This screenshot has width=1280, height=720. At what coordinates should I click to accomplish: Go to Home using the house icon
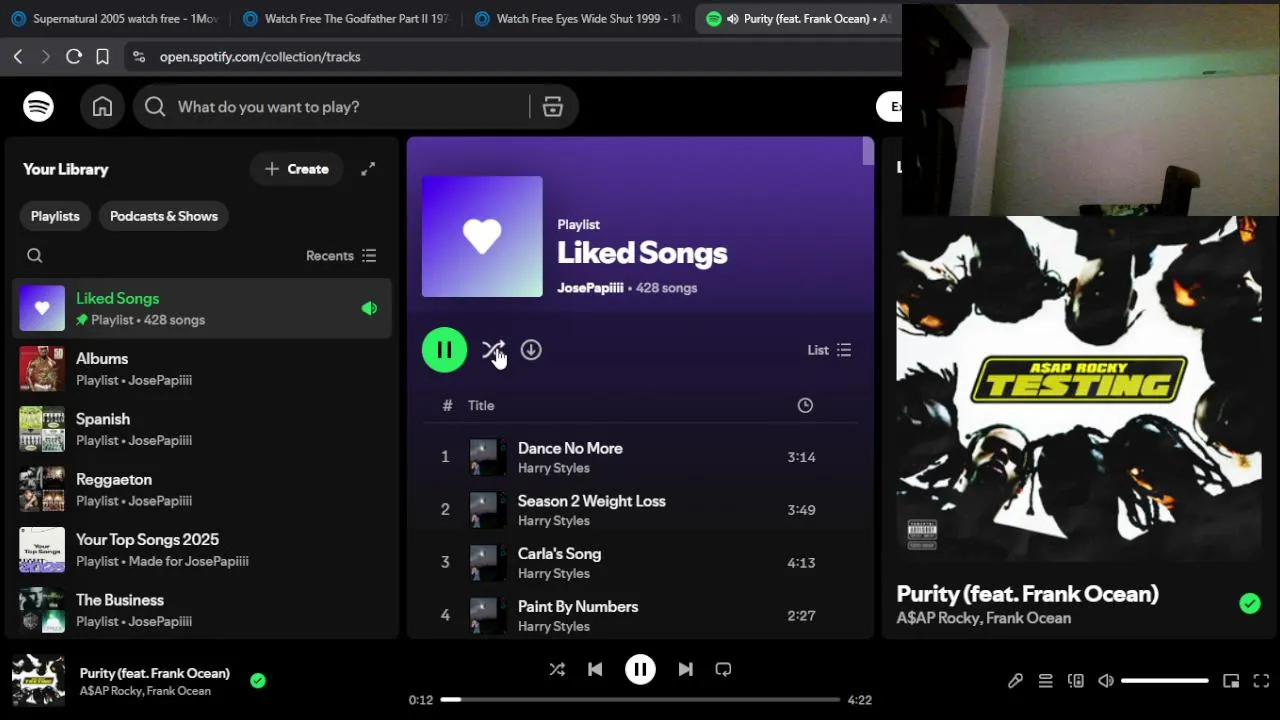(x=102, y=107)
